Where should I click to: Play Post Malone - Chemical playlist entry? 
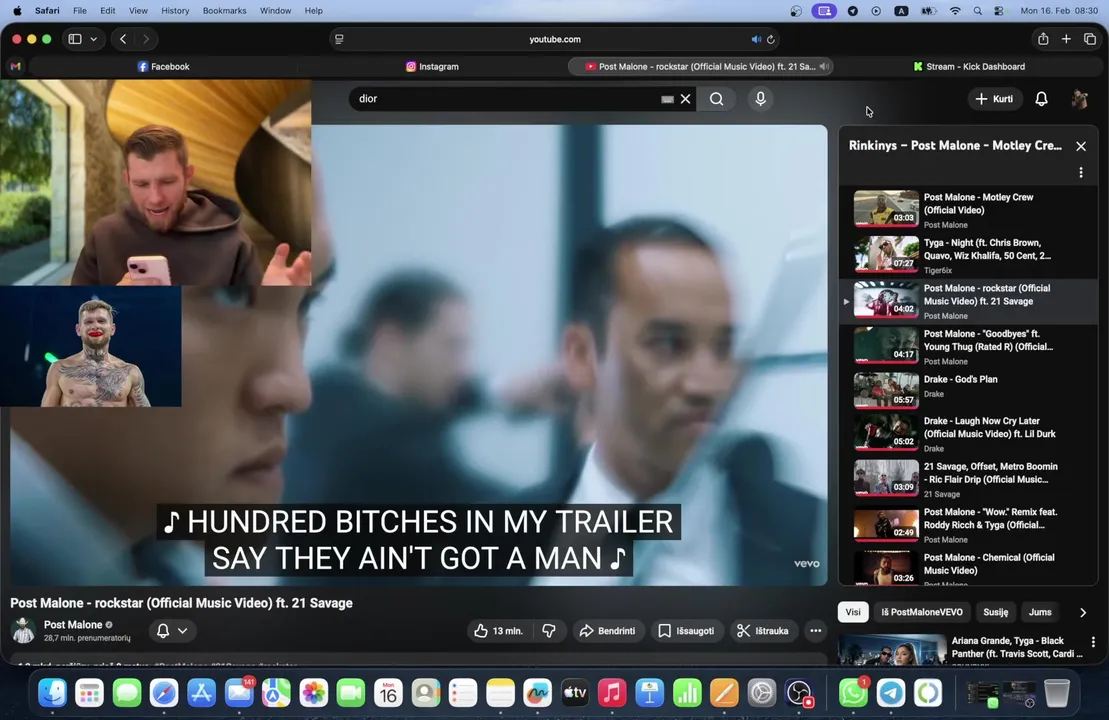(x=968, y=569)
